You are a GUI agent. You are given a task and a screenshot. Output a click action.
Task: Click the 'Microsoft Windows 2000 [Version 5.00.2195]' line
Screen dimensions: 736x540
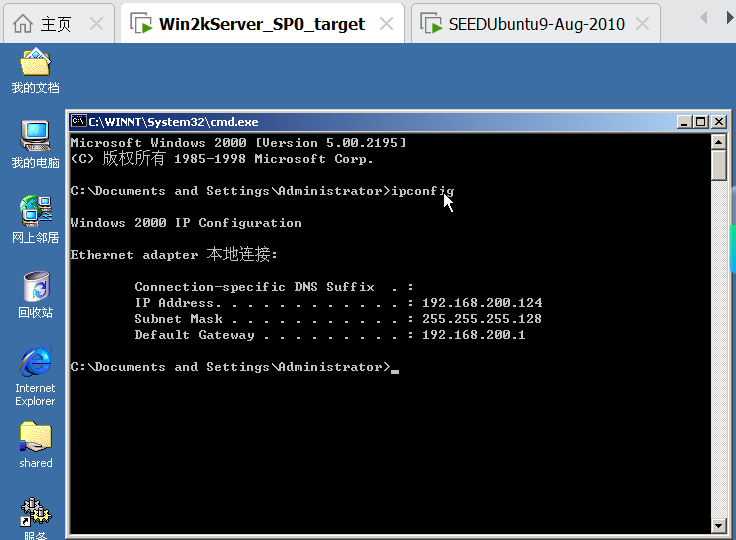(238, 142)
